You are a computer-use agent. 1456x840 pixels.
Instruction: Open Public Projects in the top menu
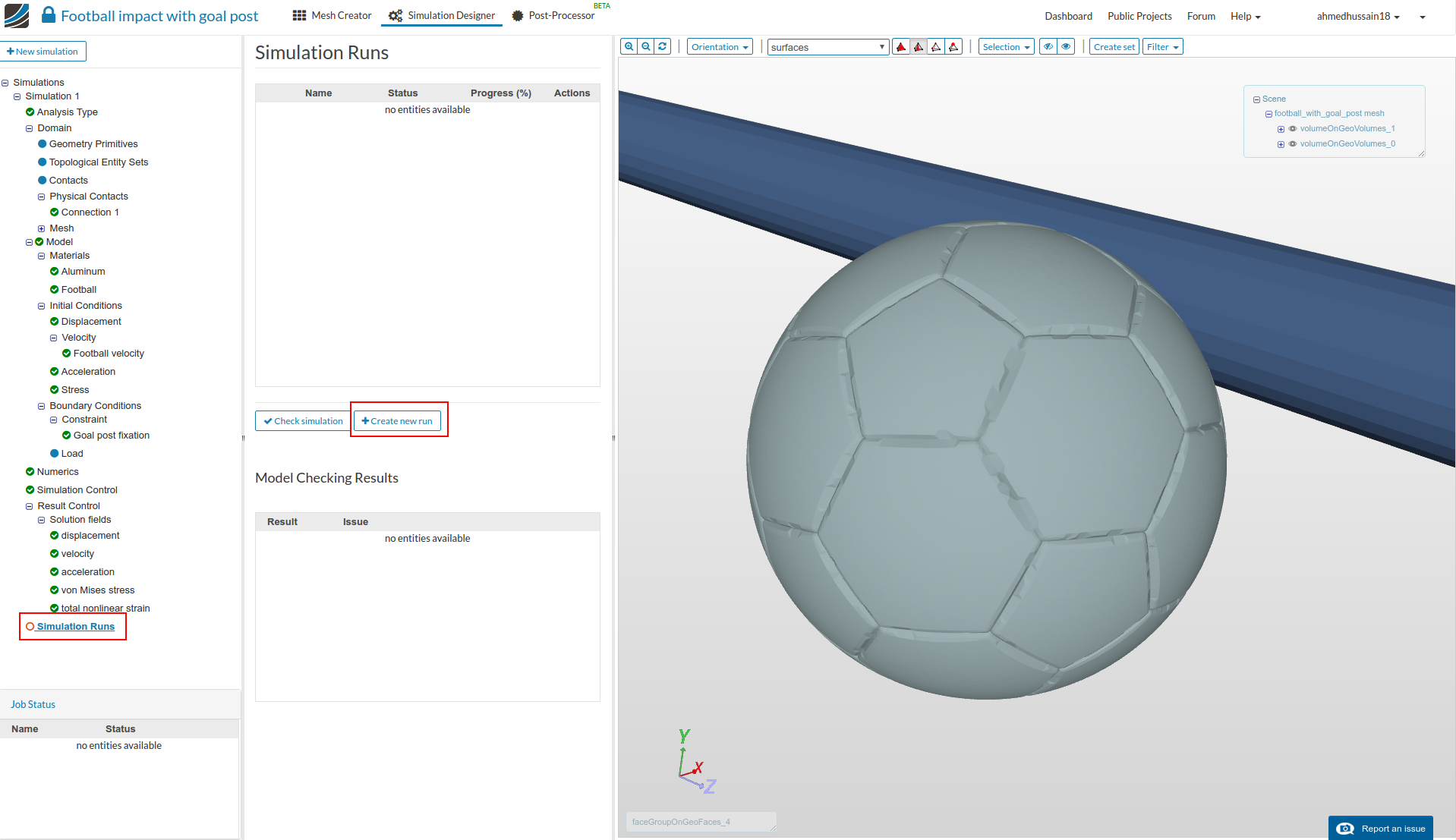click(x=1139, y=16)
